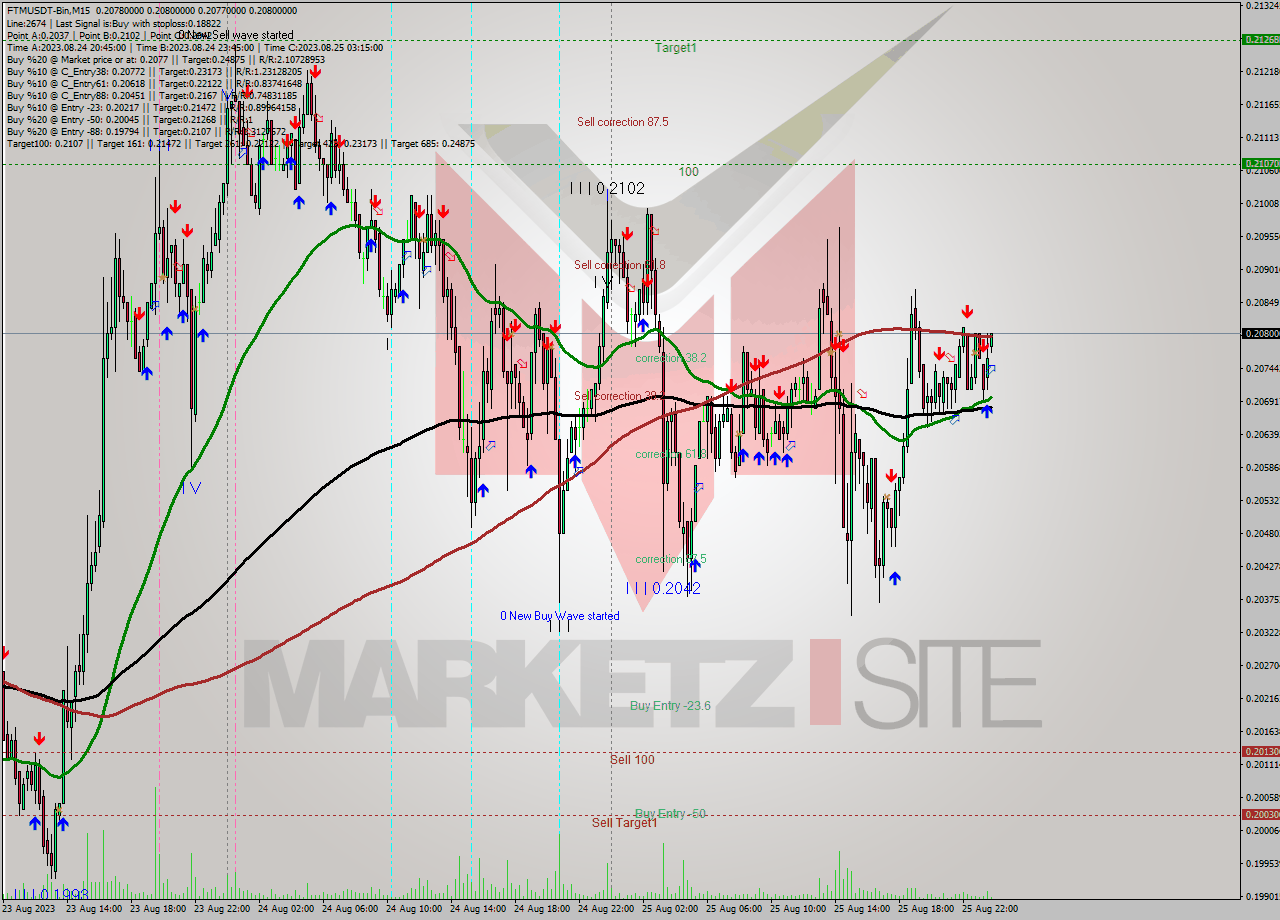Image resolution: width=1280 pixels, height=920 pixels.
Task: Click the green 'correction 87.5' label
Action: pos(671,559)
